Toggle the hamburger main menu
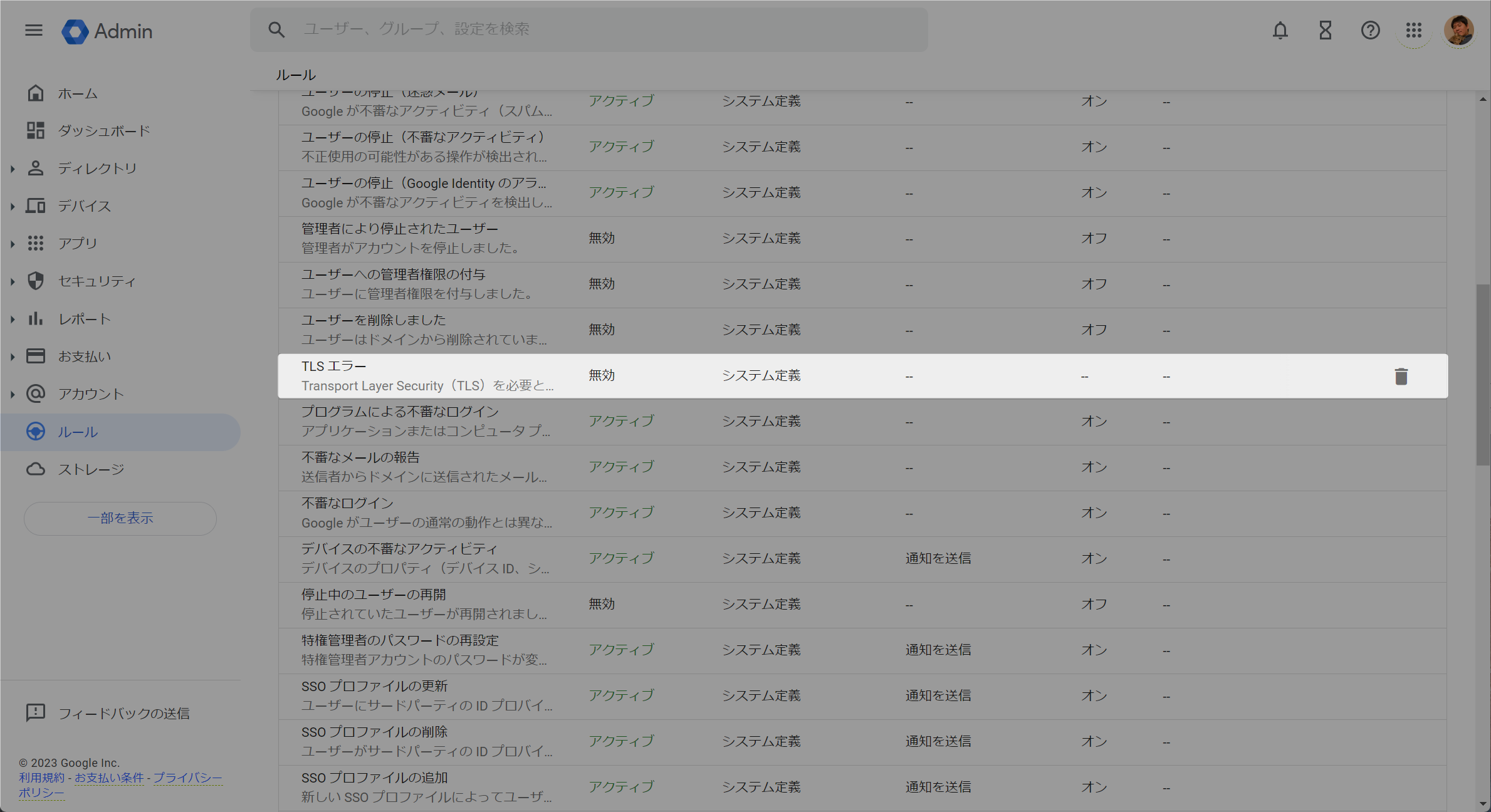The height and width of the screenshot is (812, 1491). [34, 30]
